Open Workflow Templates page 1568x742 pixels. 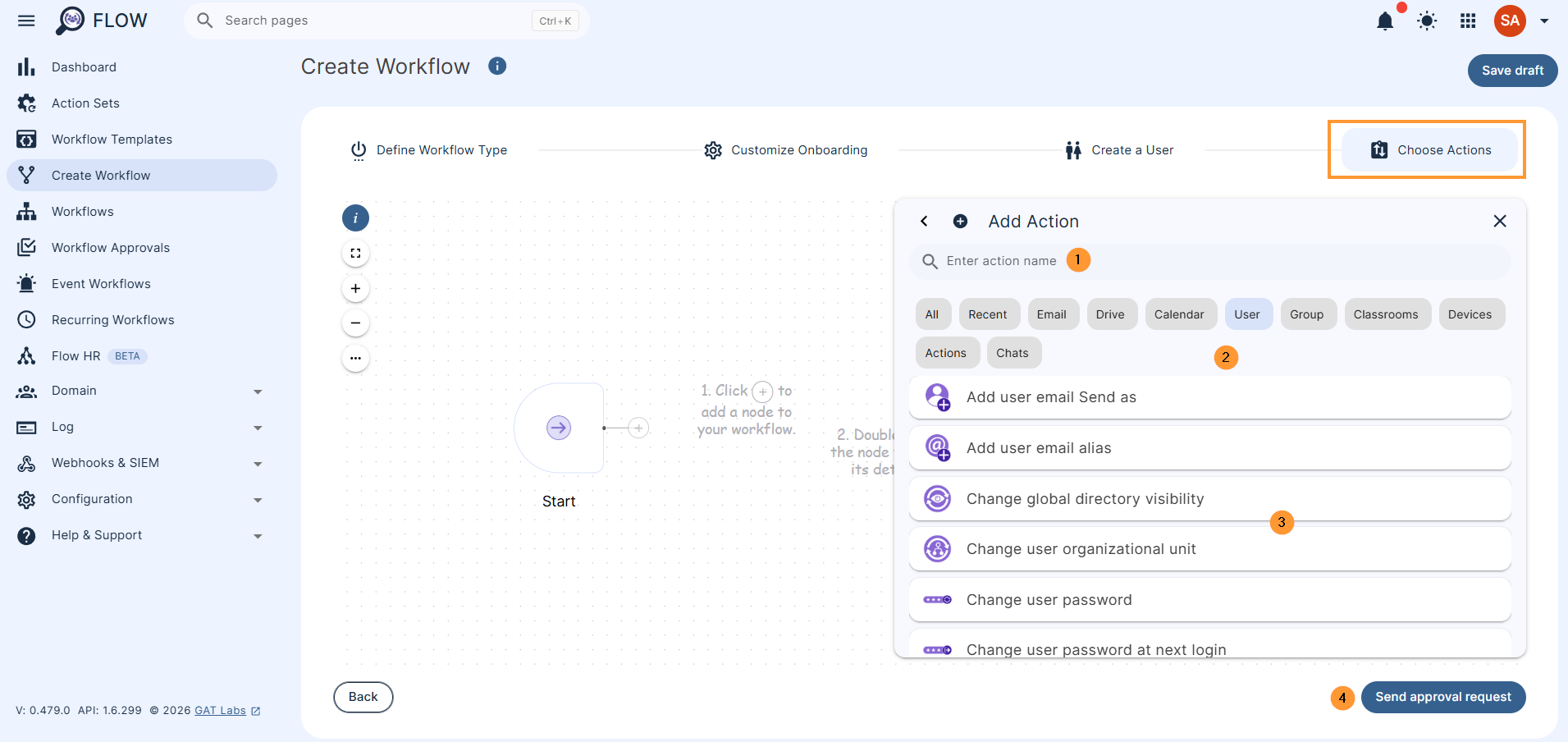tap(142, 140)
